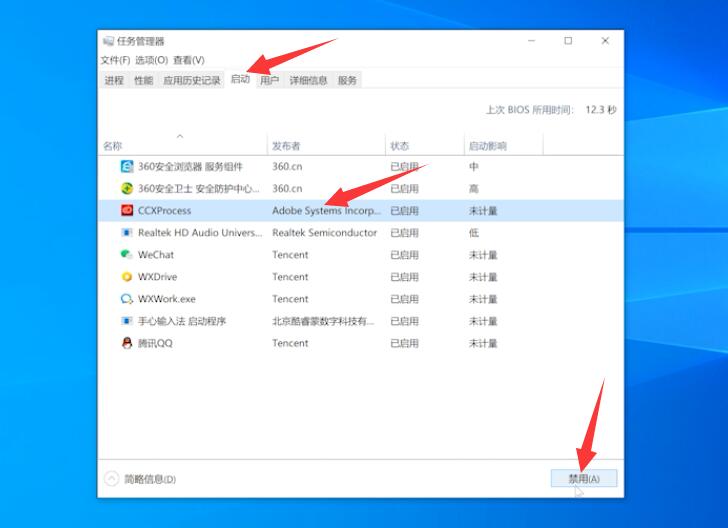Click startup impact 中 for 360安全浏览器
This screenshot has width=728, height=528.
(x=474, y=166)
